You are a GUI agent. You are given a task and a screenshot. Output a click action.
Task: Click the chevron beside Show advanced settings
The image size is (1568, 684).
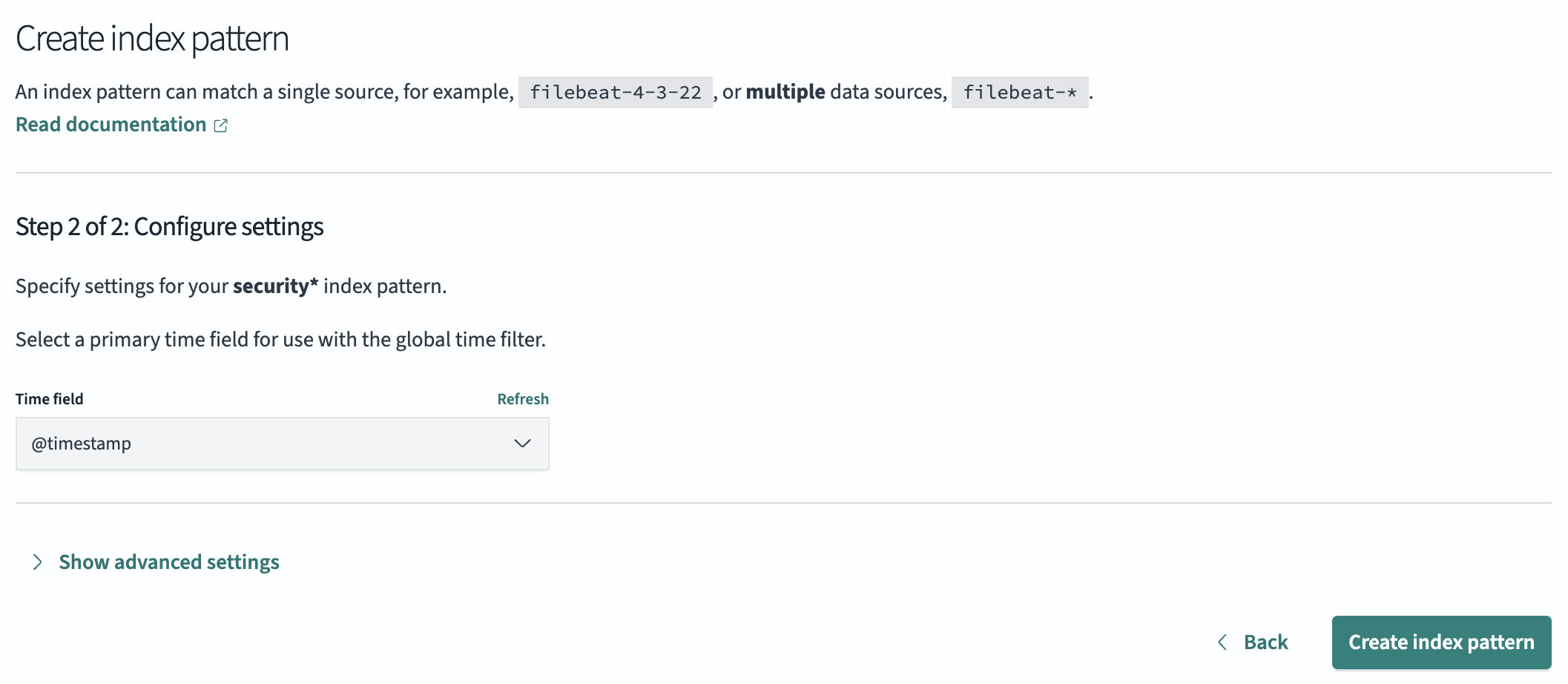(x=36, y=562)
